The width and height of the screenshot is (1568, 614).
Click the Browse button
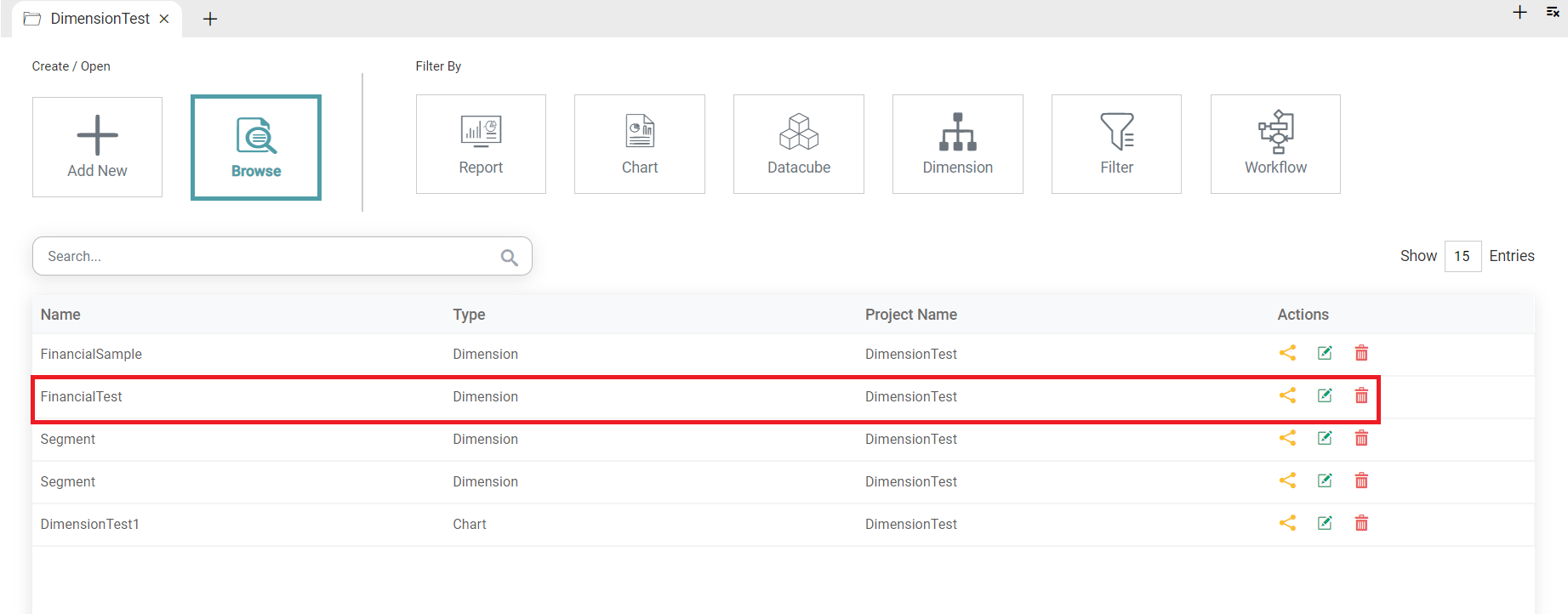[256, 147]
